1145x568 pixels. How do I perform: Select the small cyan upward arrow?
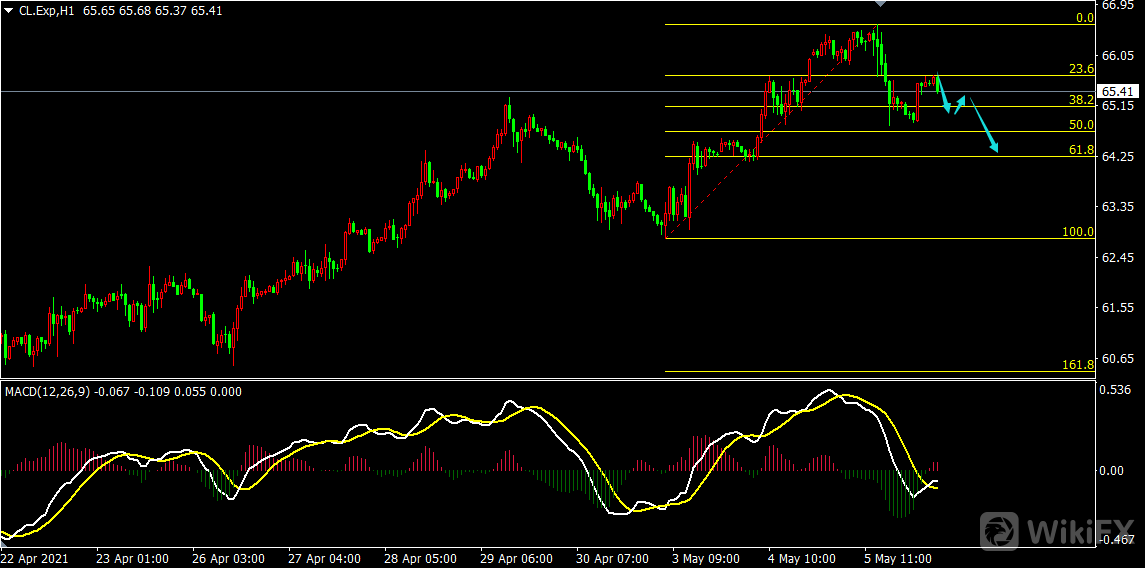pyautogui.click(x=960, y=103)
